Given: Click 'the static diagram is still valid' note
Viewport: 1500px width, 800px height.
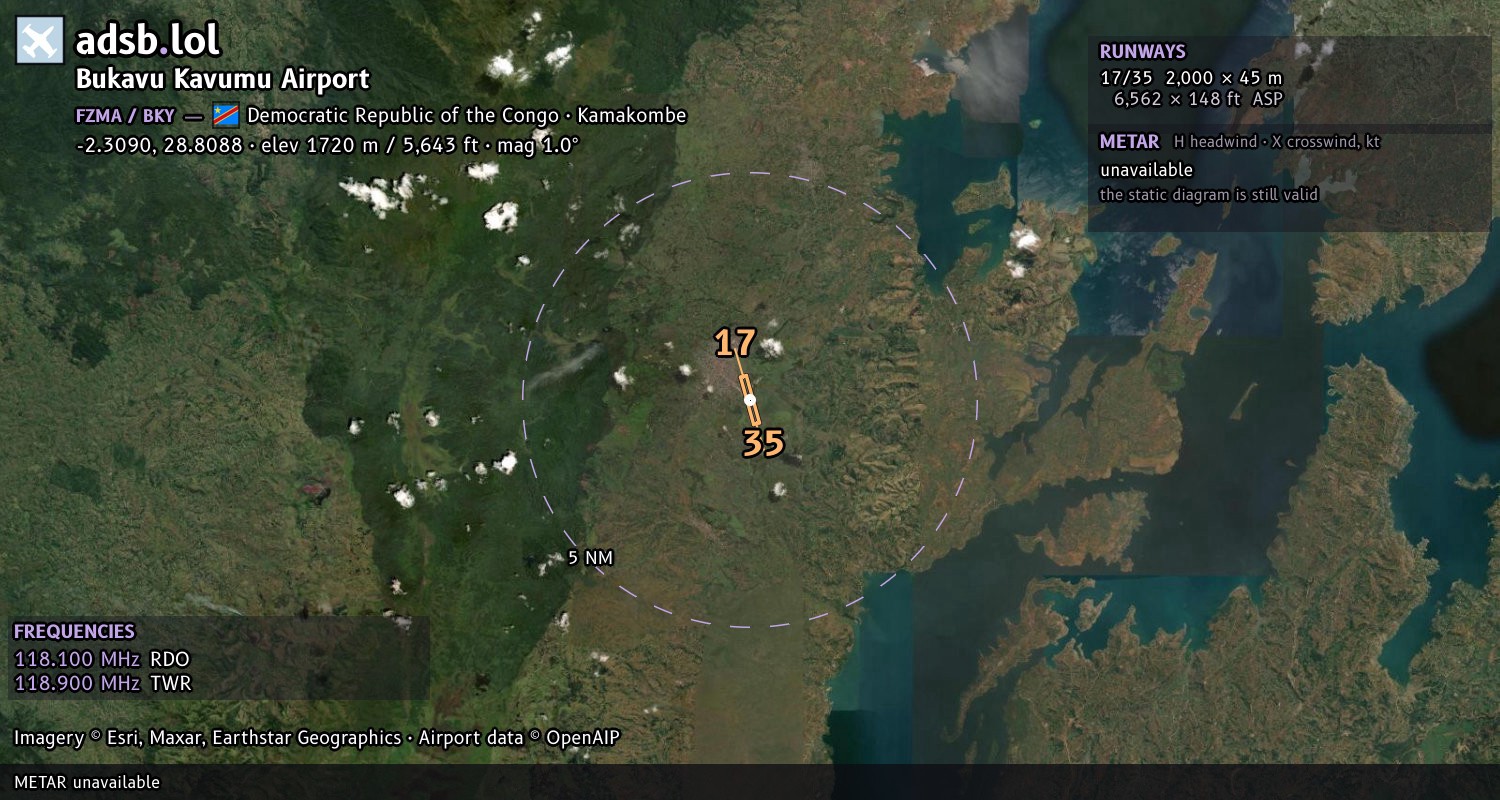Looking at the screenshot, I should [1209, 195].
